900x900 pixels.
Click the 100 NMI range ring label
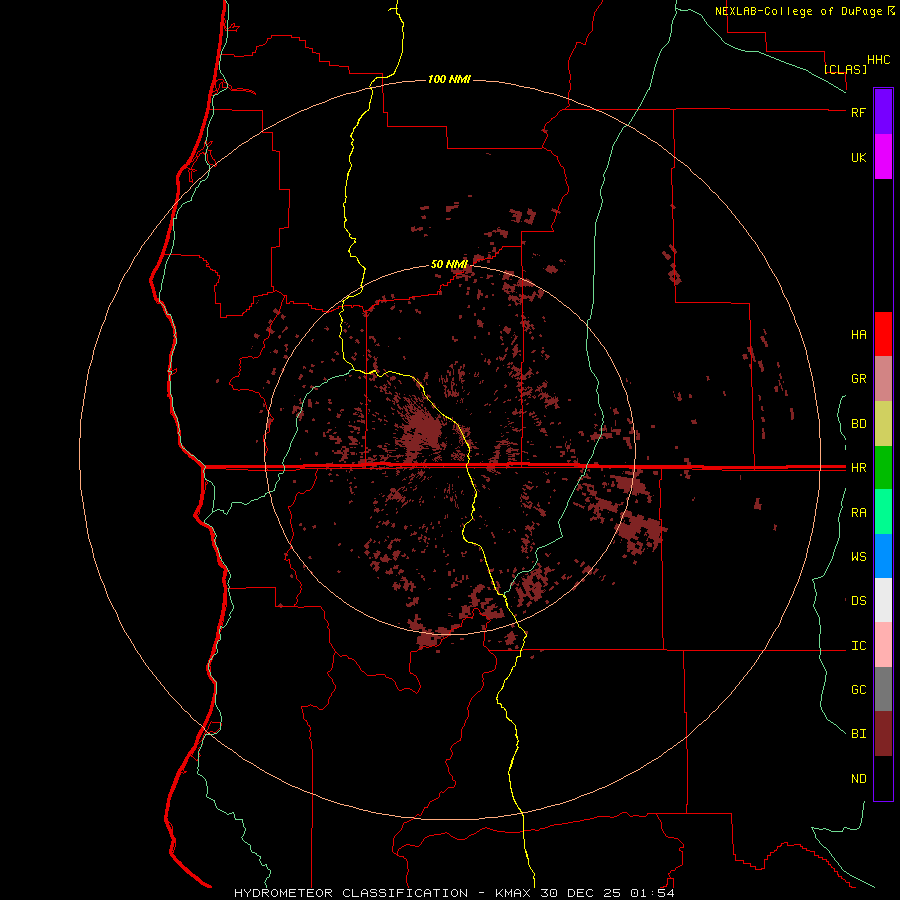[449, 79]
